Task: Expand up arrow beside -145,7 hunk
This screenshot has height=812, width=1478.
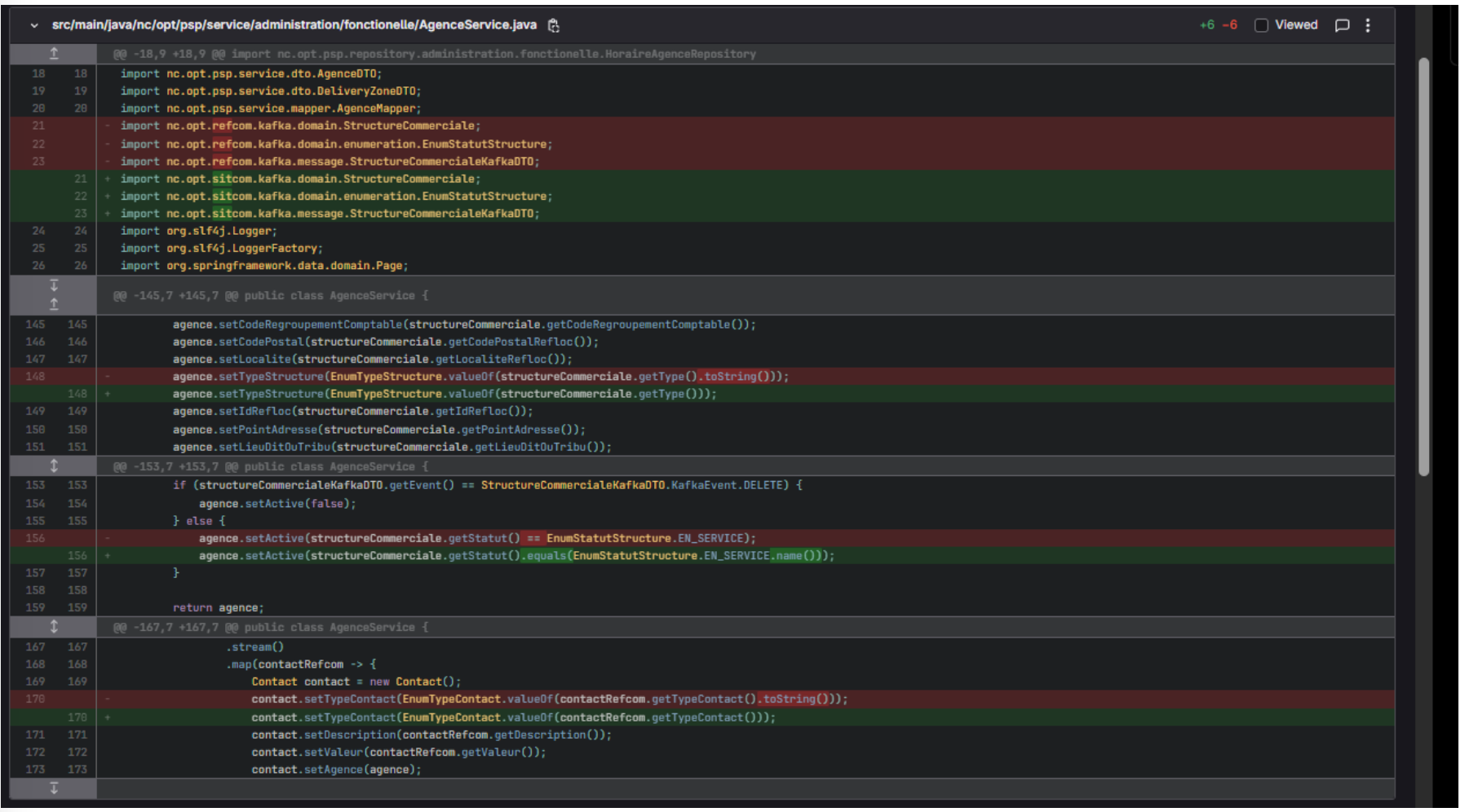Action: coord(54,304)
